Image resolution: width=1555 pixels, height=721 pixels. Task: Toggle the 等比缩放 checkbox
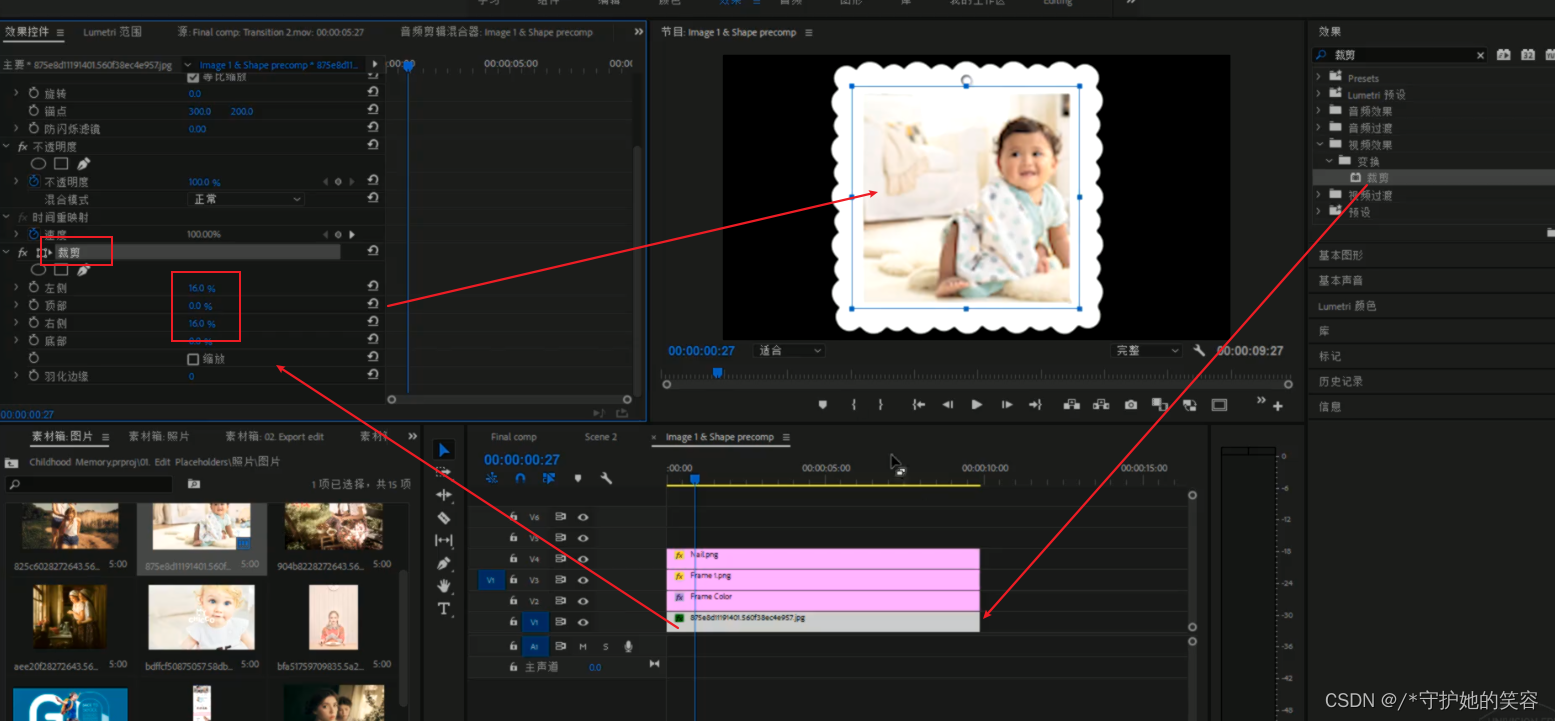(x=194, y=76)
